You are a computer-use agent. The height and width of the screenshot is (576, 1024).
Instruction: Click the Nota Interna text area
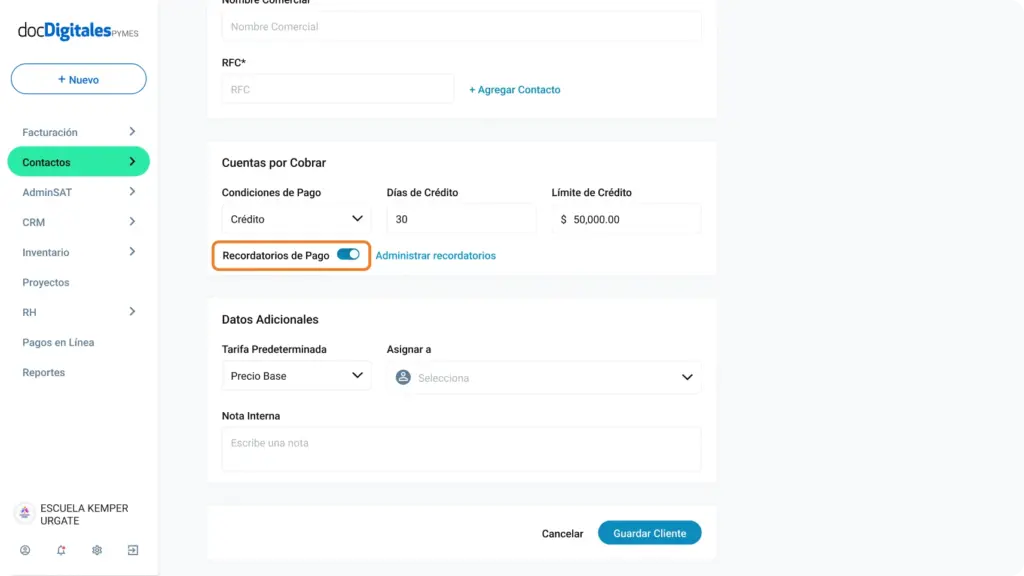(462, 449)
